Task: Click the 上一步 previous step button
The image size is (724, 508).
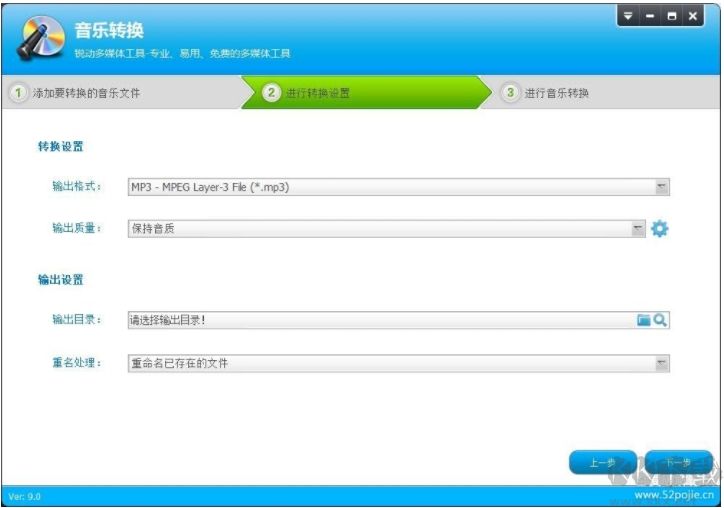Action: point(603,462)
